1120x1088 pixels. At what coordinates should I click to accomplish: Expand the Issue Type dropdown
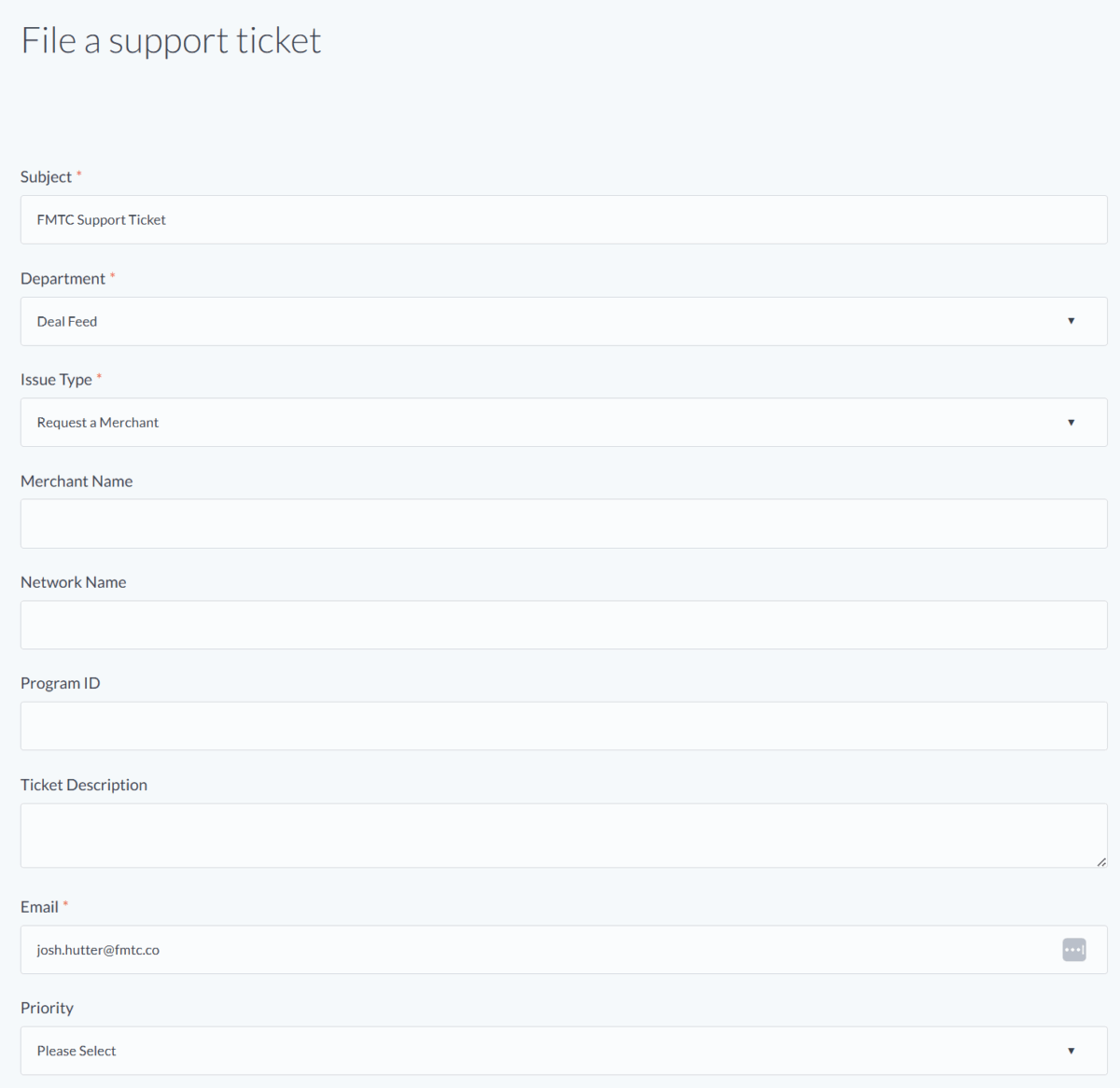click(x=563, y=423)
